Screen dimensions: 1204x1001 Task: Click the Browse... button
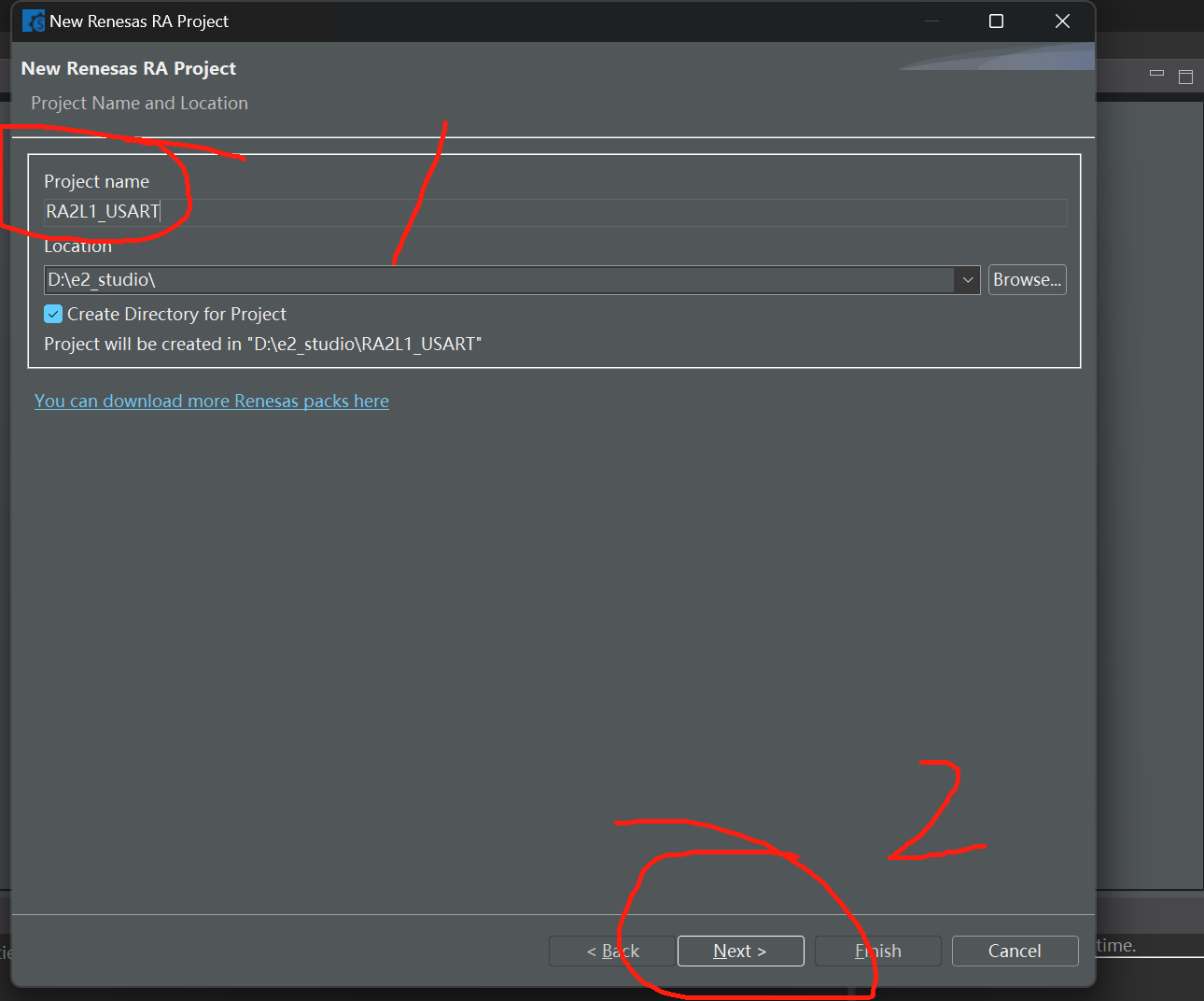coord(1027,280)
